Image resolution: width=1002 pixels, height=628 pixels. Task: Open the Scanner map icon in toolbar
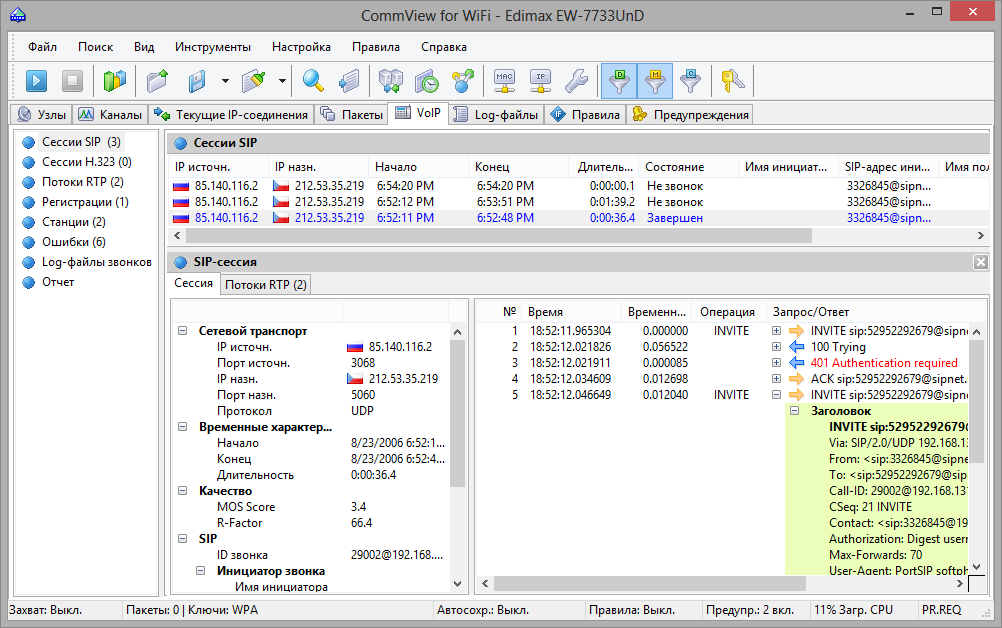click(x=115, y=81)
